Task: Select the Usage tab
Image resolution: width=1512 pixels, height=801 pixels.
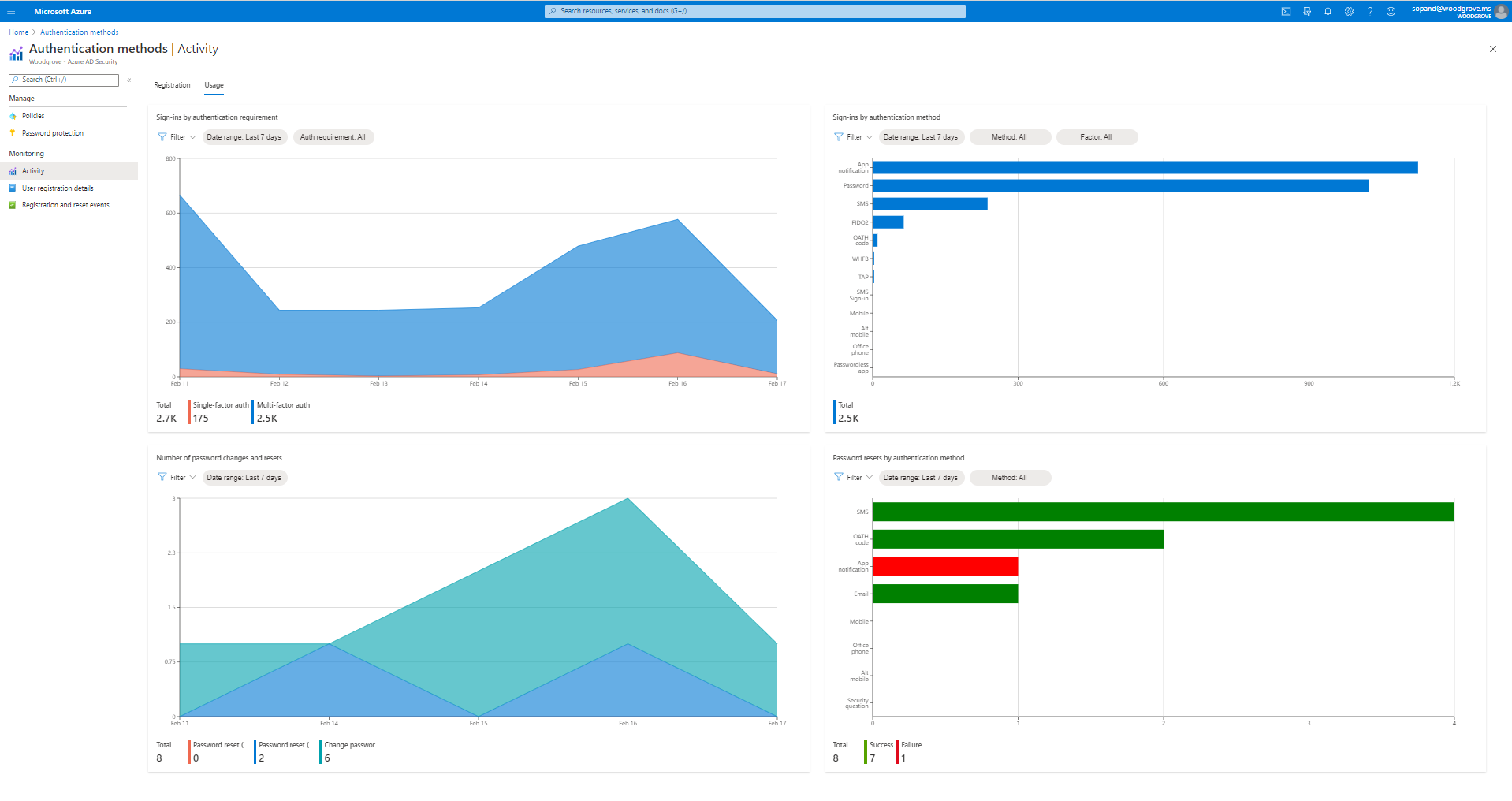Action: pos(214,84)
